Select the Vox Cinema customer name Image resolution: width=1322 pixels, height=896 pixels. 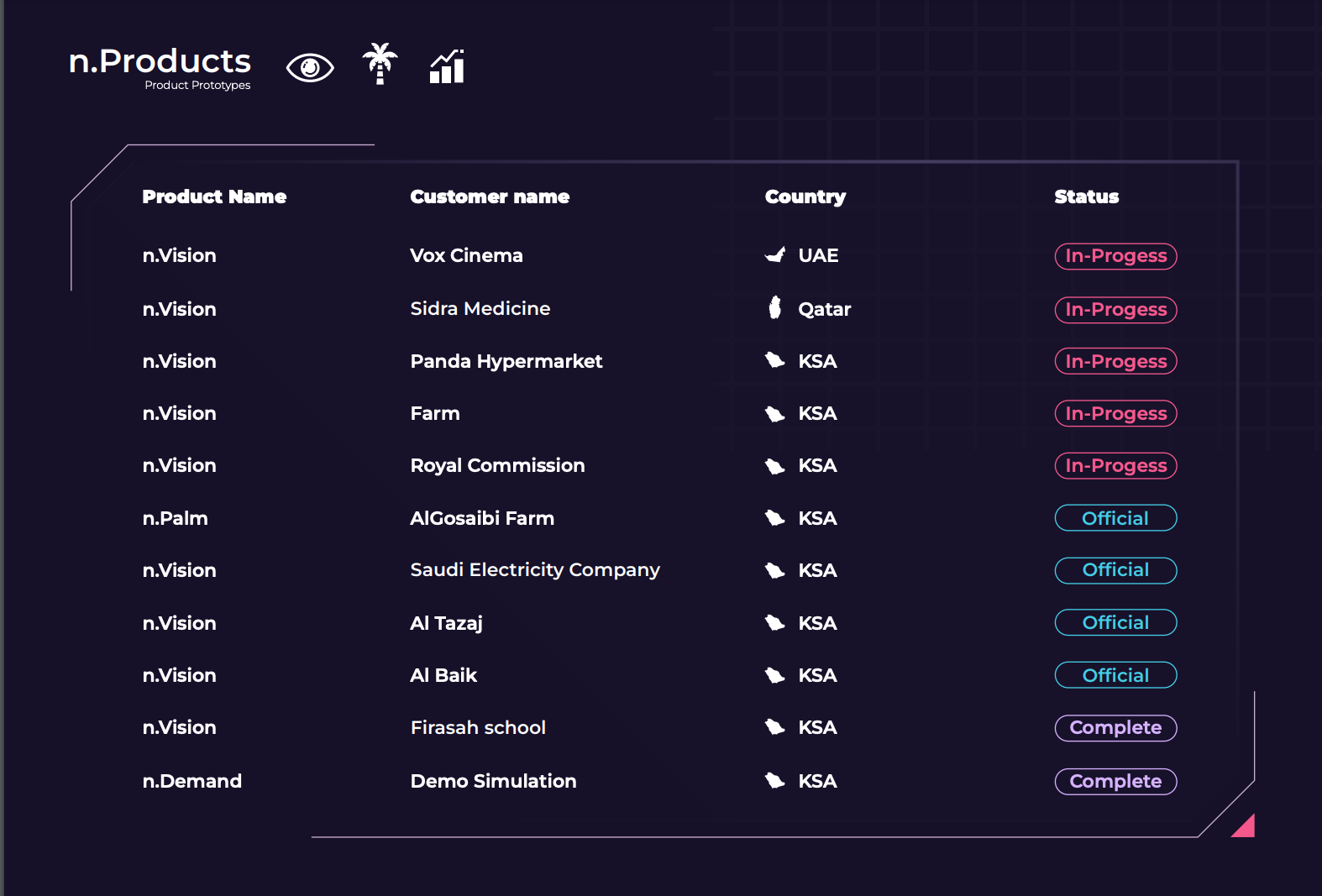466,255
